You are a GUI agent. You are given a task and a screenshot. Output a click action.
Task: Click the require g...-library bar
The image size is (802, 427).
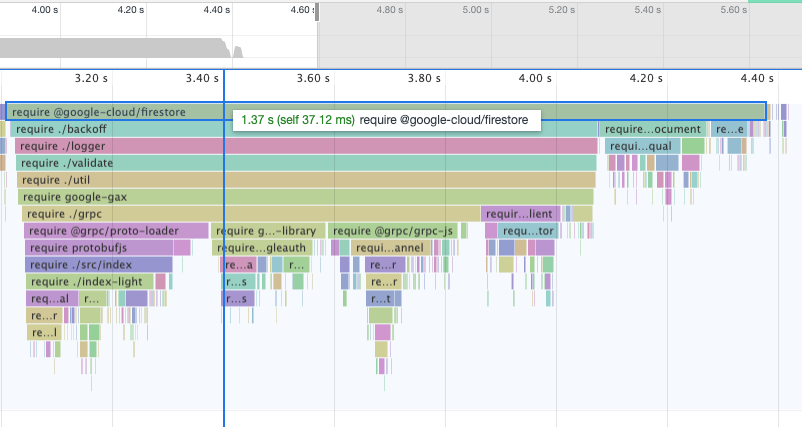coord(268,231)
